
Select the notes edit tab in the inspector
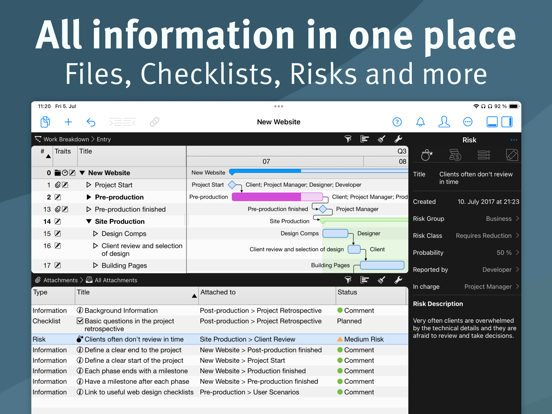click(x=512, y=155)
